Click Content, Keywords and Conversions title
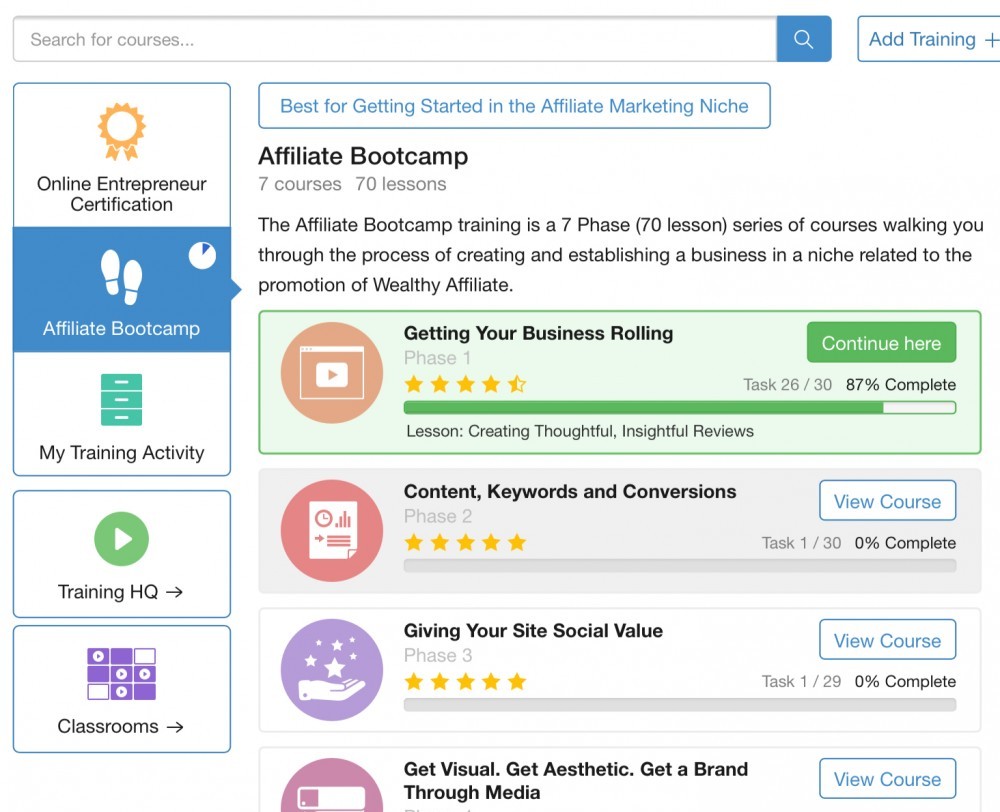 coord(570,492)
